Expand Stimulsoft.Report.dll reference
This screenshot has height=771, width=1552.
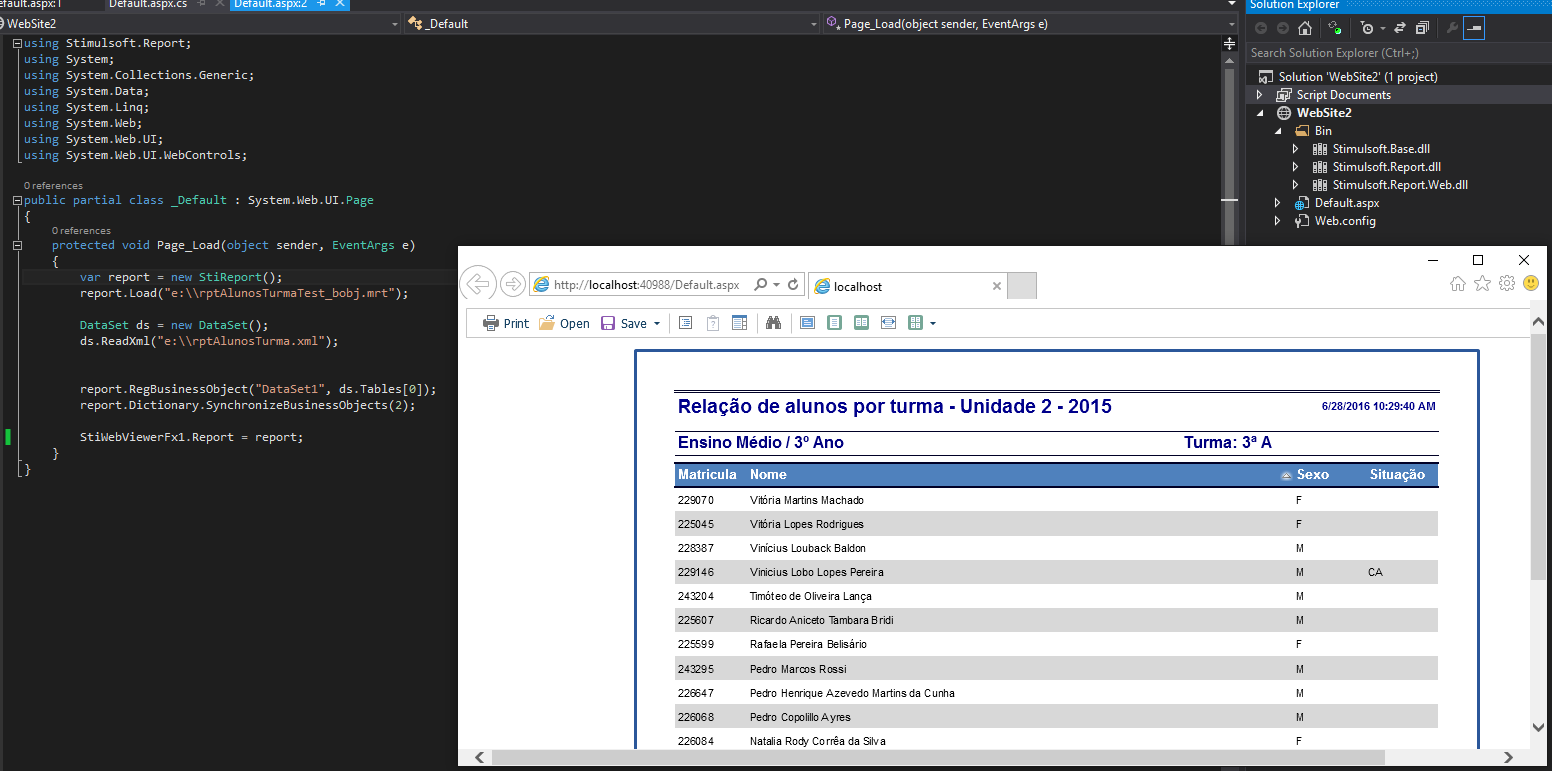click(1296, 167)
